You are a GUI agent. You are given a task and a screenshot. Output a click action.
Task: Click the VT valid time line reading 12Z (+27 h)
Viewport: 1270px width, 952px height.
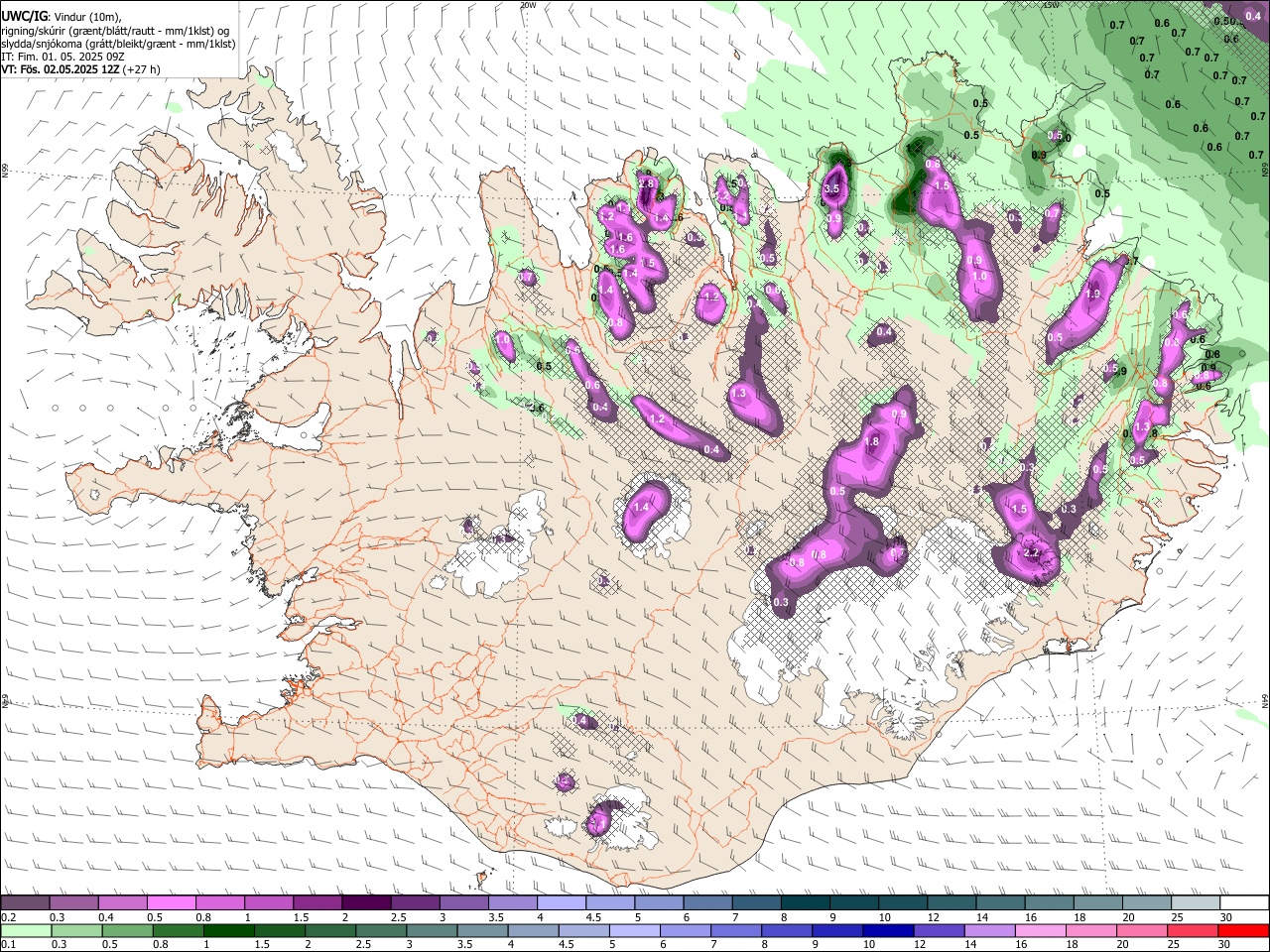point(81,69)
